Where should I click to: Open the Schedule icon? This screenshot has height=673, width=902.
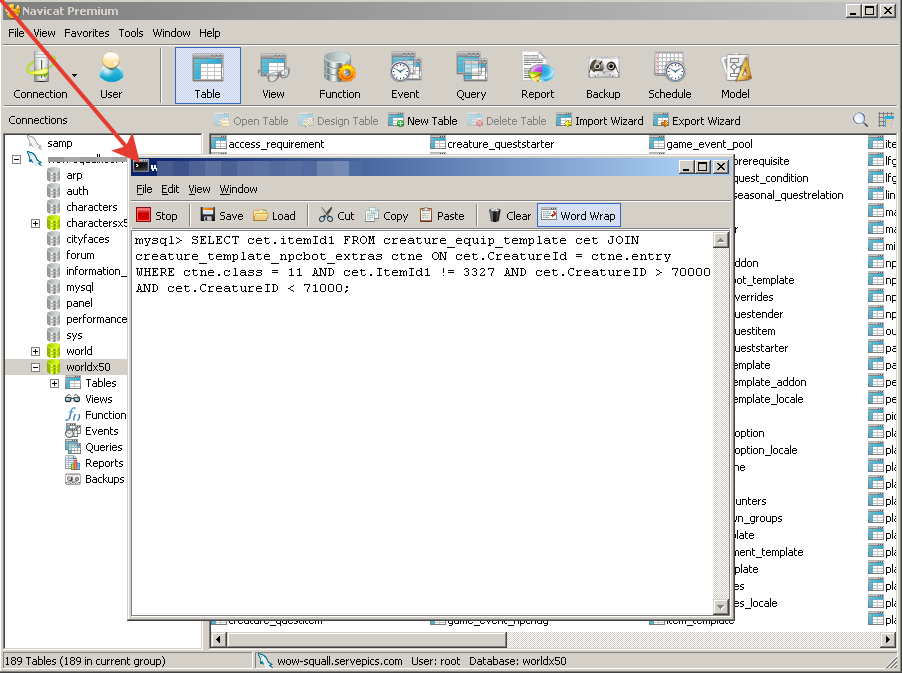670,75
